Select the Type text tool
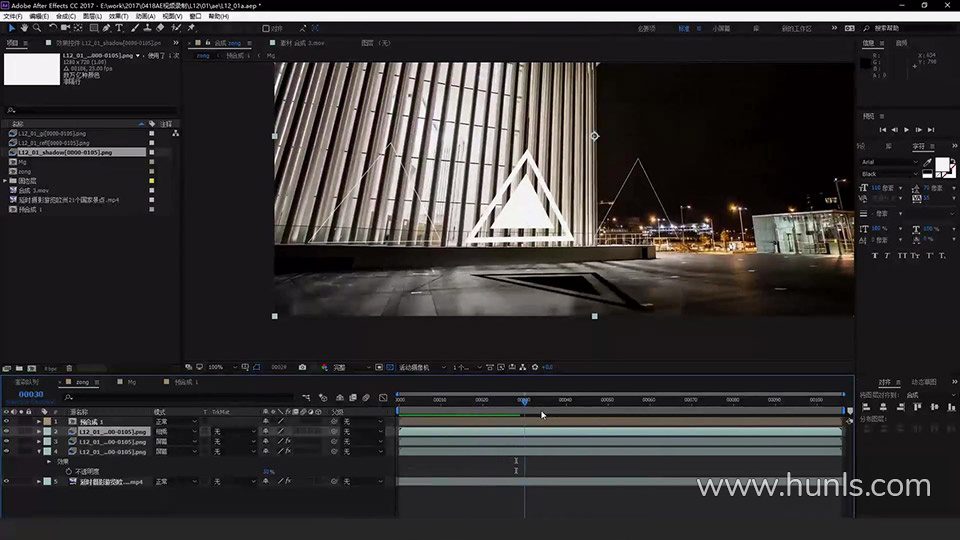Viewport: 960px width, 540px height. coord(119,28)
